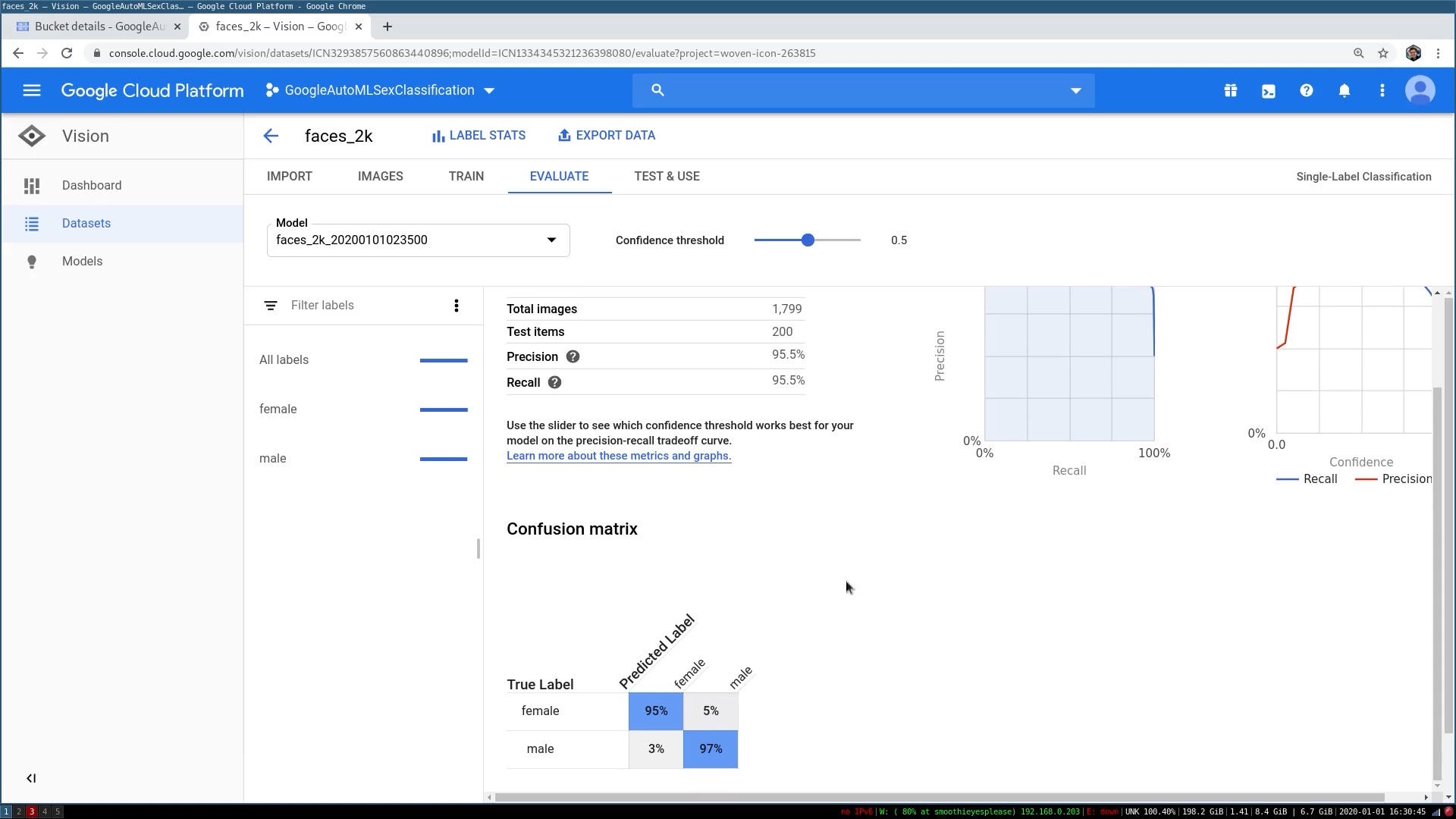Open the navigation hamburger menu
1456x819 pixels.
point(31,90)
